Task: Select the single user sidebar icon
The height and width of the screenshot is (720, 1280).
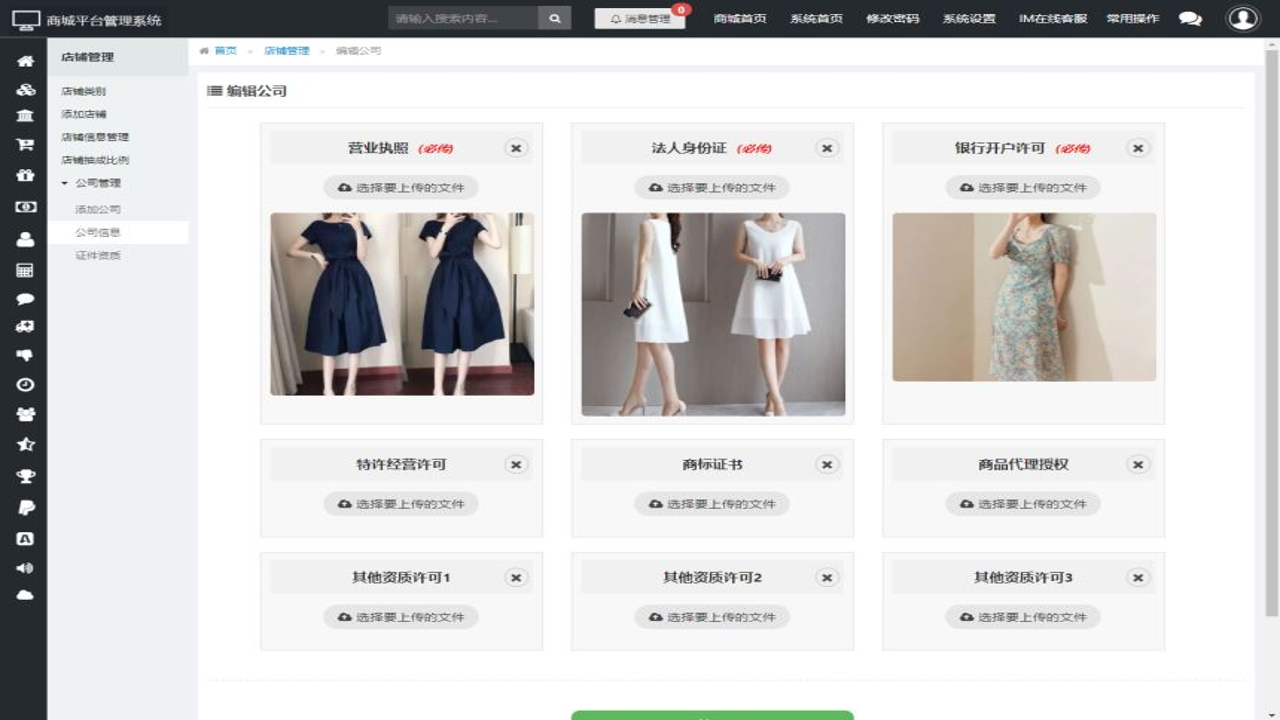Action: pos(25,239)
